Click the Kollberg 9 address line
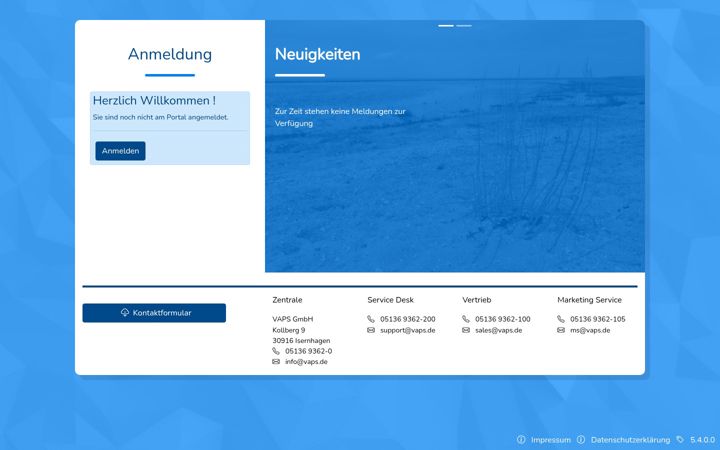The width and height of the screenshot is (720, 450). [289, 330]
